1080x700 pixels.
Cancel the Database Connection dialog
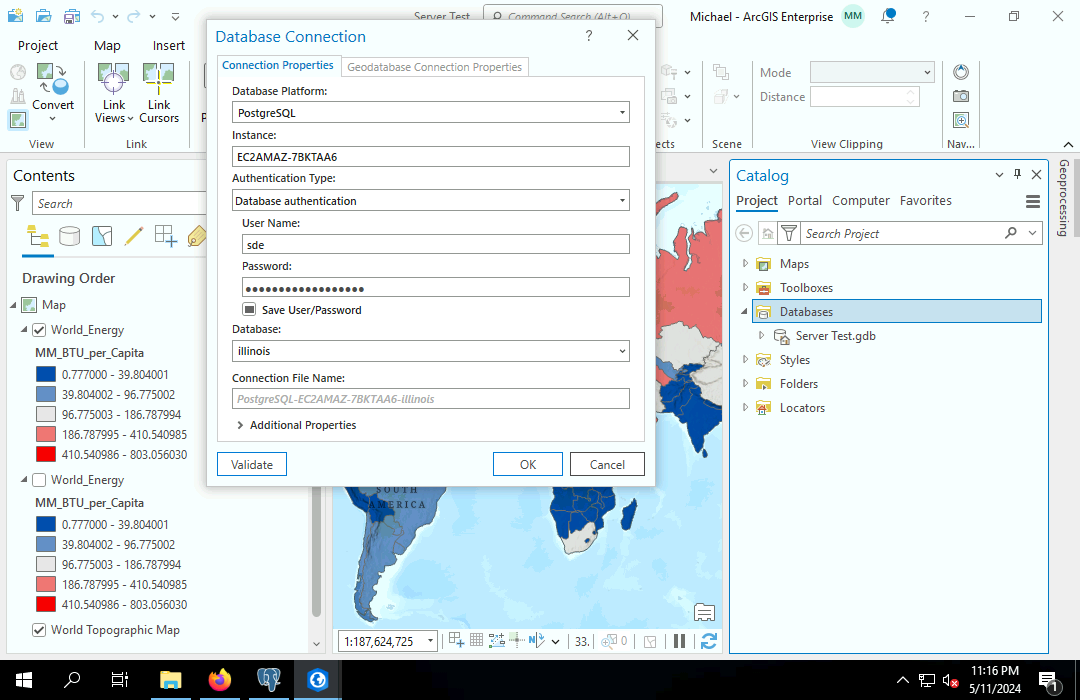[607, 464]
